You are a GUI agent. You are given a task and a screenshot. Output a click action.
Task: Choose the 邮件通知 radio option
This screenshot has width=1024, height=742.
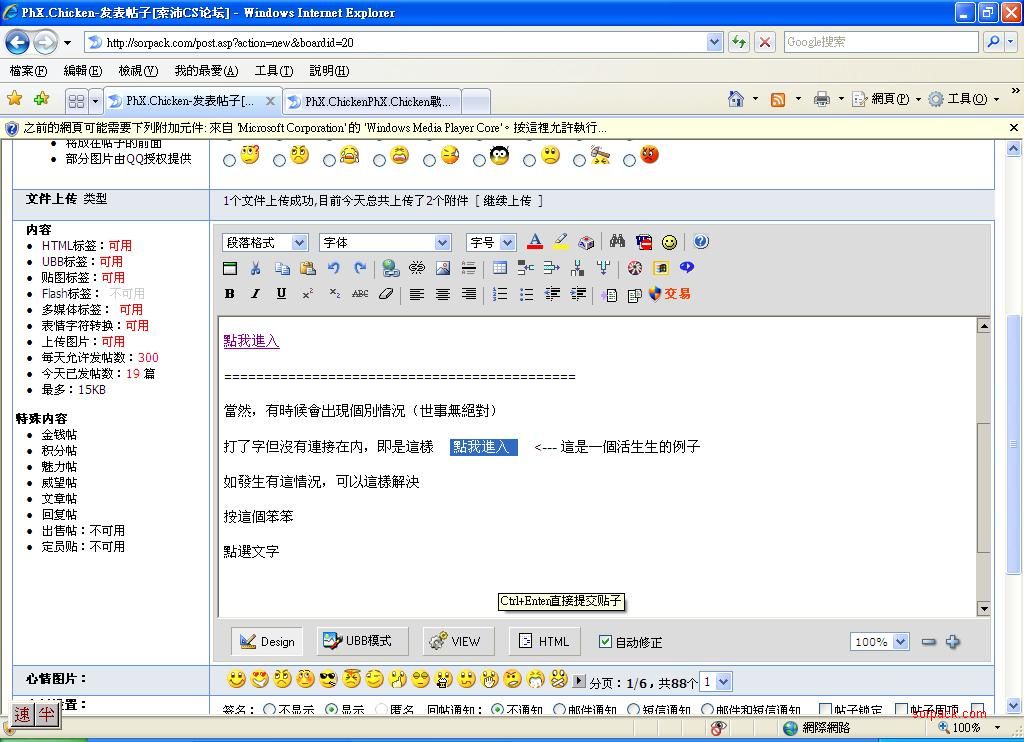[559, 709]
